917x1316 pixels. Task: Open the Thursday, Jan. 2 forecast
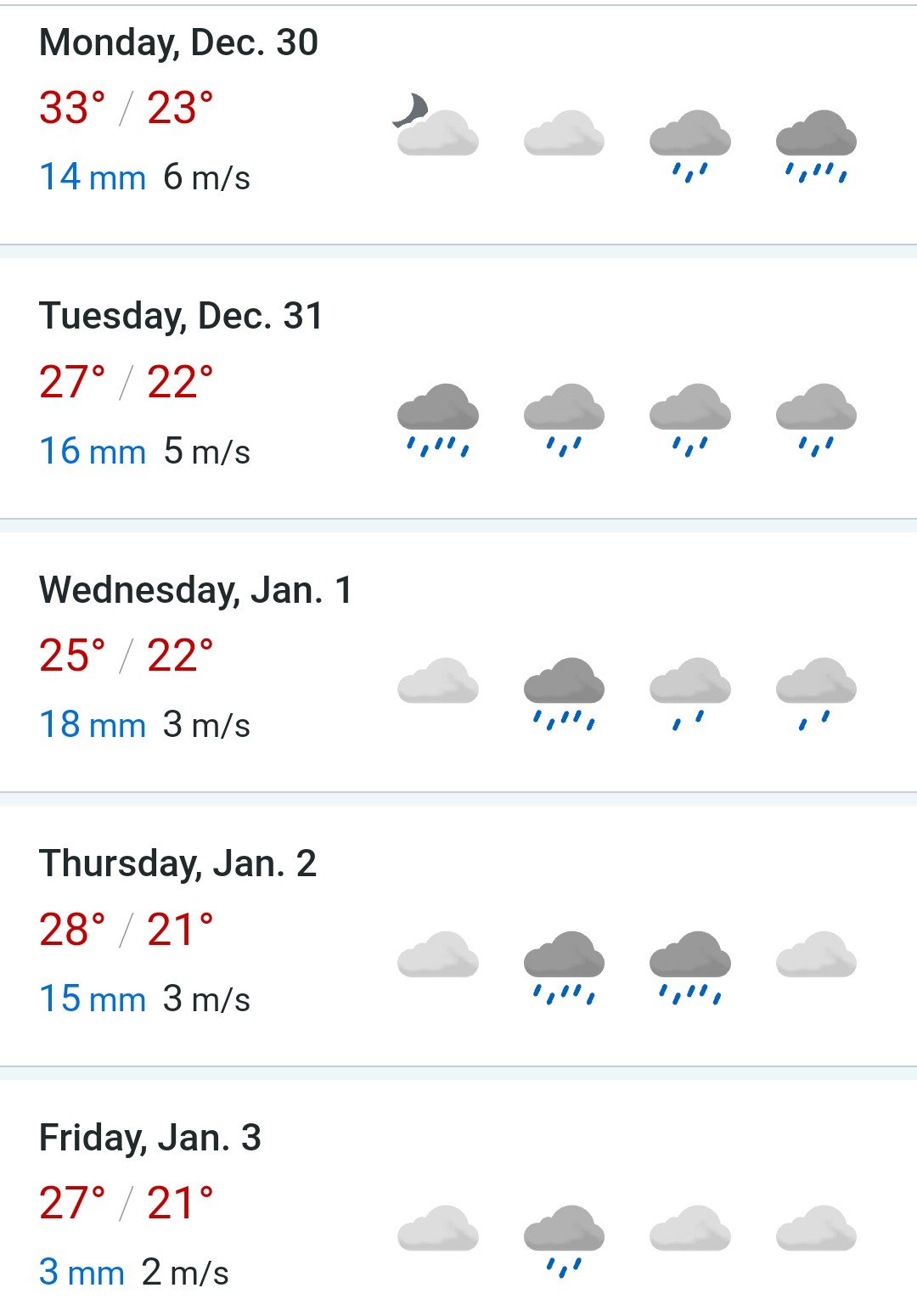pyautogui.click(x=458, y=936)
